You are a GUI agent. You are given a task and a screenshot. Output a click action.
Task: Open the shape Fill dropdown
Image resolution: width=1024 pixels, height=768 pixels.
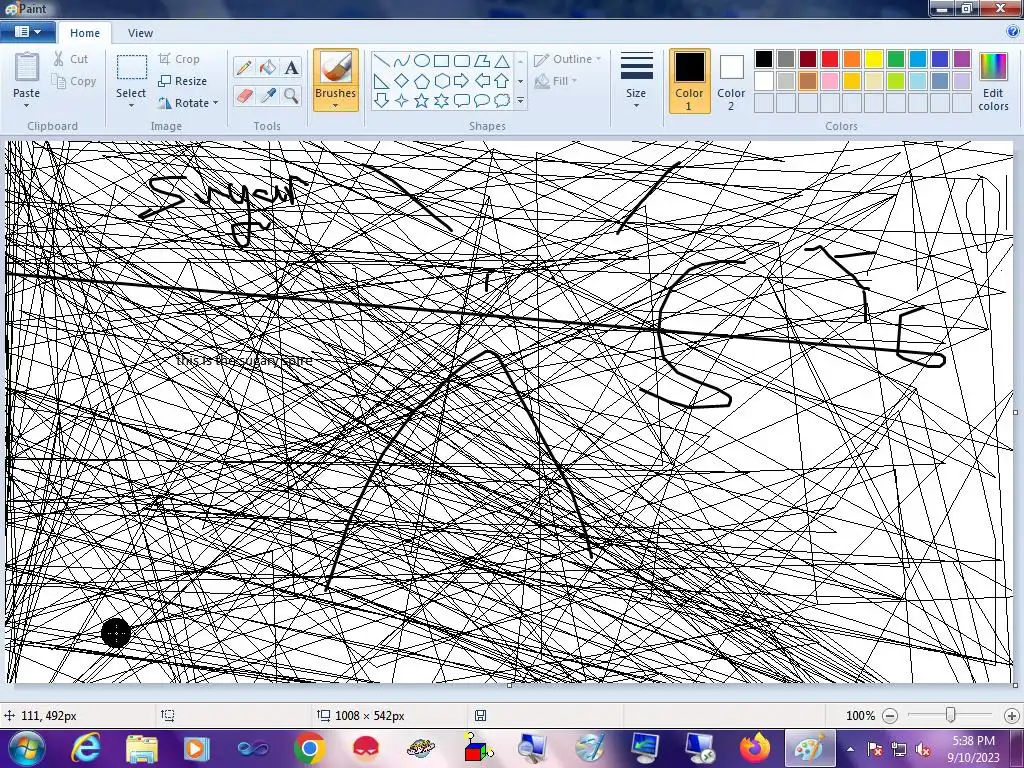coord(556,81)
